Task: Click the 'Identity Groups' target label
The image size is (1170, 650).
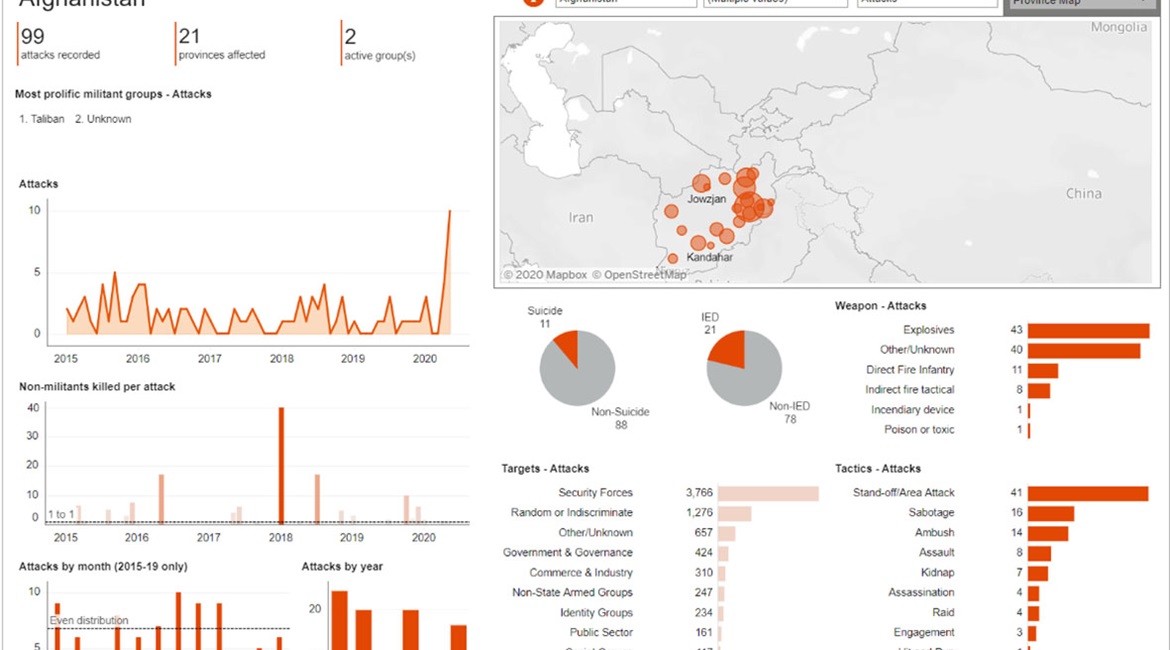Action: [x=596, y=613]
